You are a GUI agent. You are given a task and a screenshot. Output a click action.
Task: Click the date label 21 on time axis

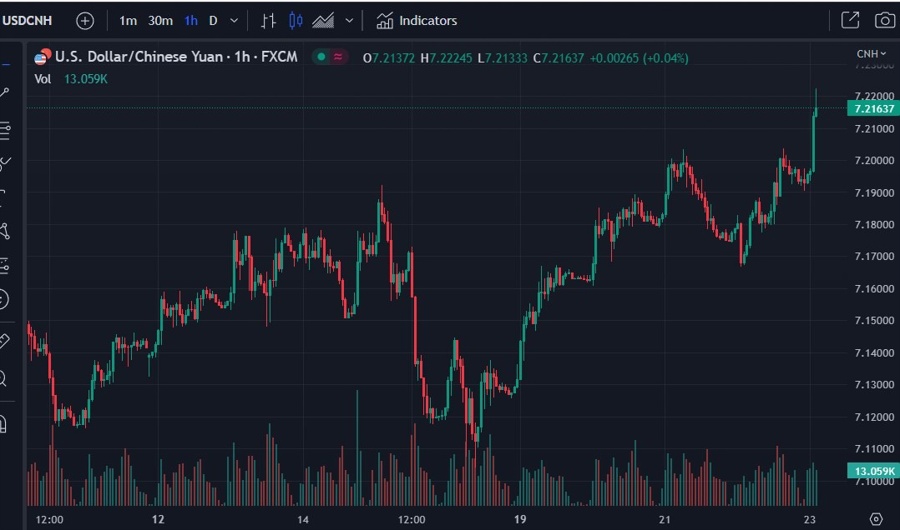(x=665, y=520)
